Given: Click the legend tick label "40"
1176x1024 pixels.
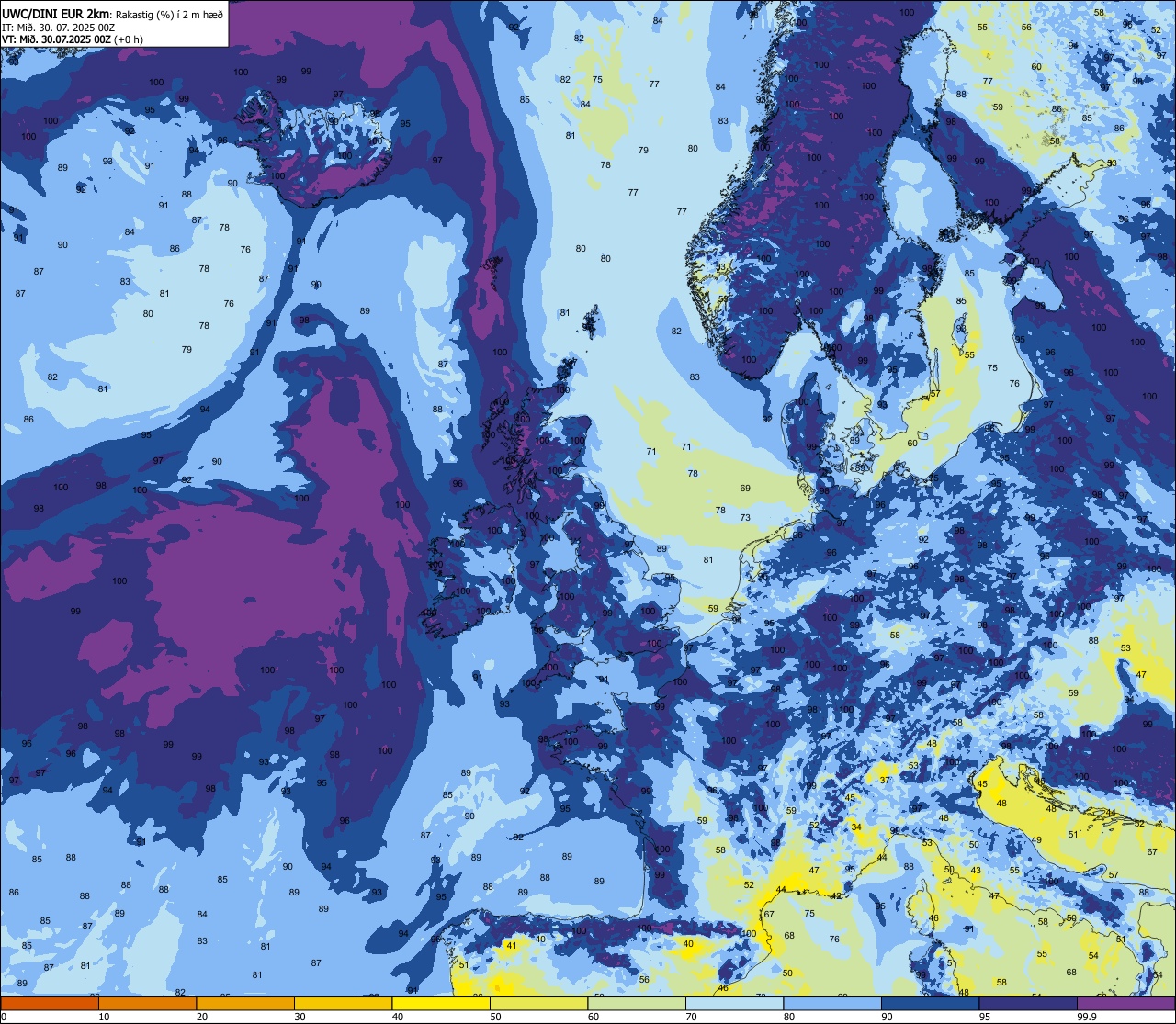Looking at the screenshot, I should click(x=398, y=1017).
